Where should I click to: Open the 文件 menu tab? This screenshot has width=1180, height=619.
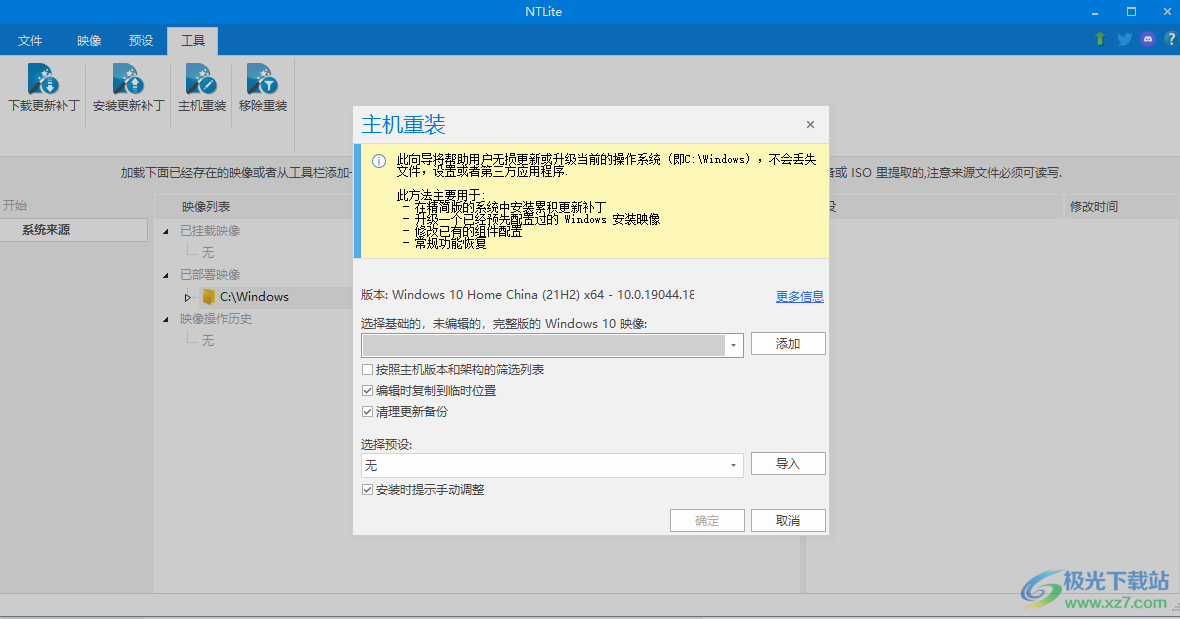[30, 41]
